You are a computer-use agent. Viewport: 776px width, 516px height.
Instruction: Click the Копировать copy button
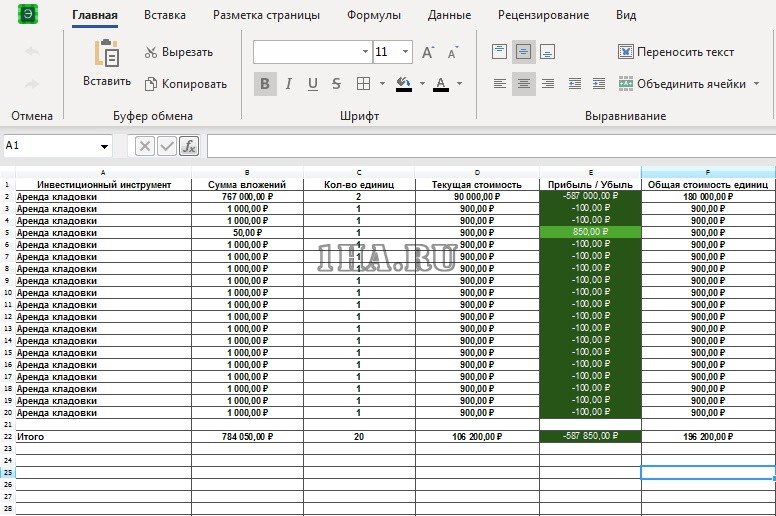185,84
